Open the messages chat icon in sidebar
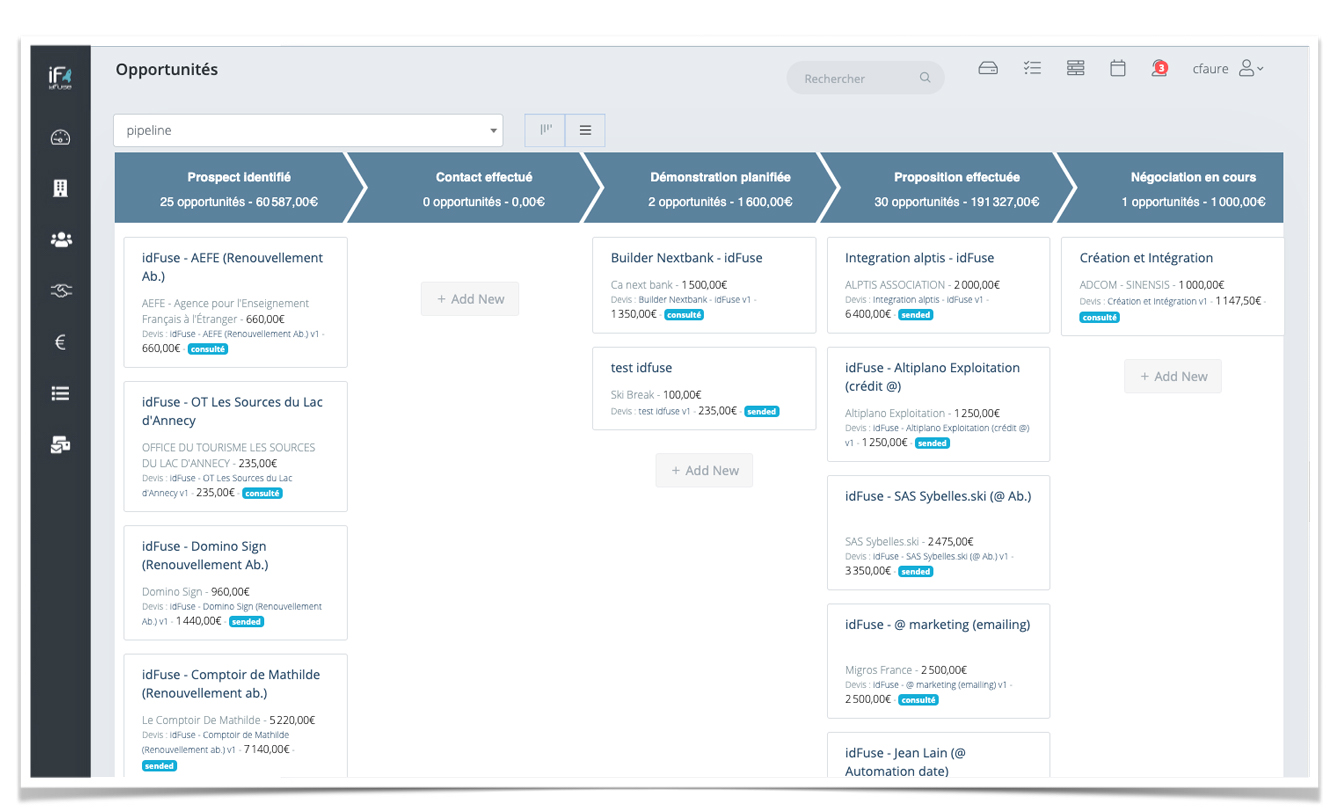 click(x=60, y=445)
